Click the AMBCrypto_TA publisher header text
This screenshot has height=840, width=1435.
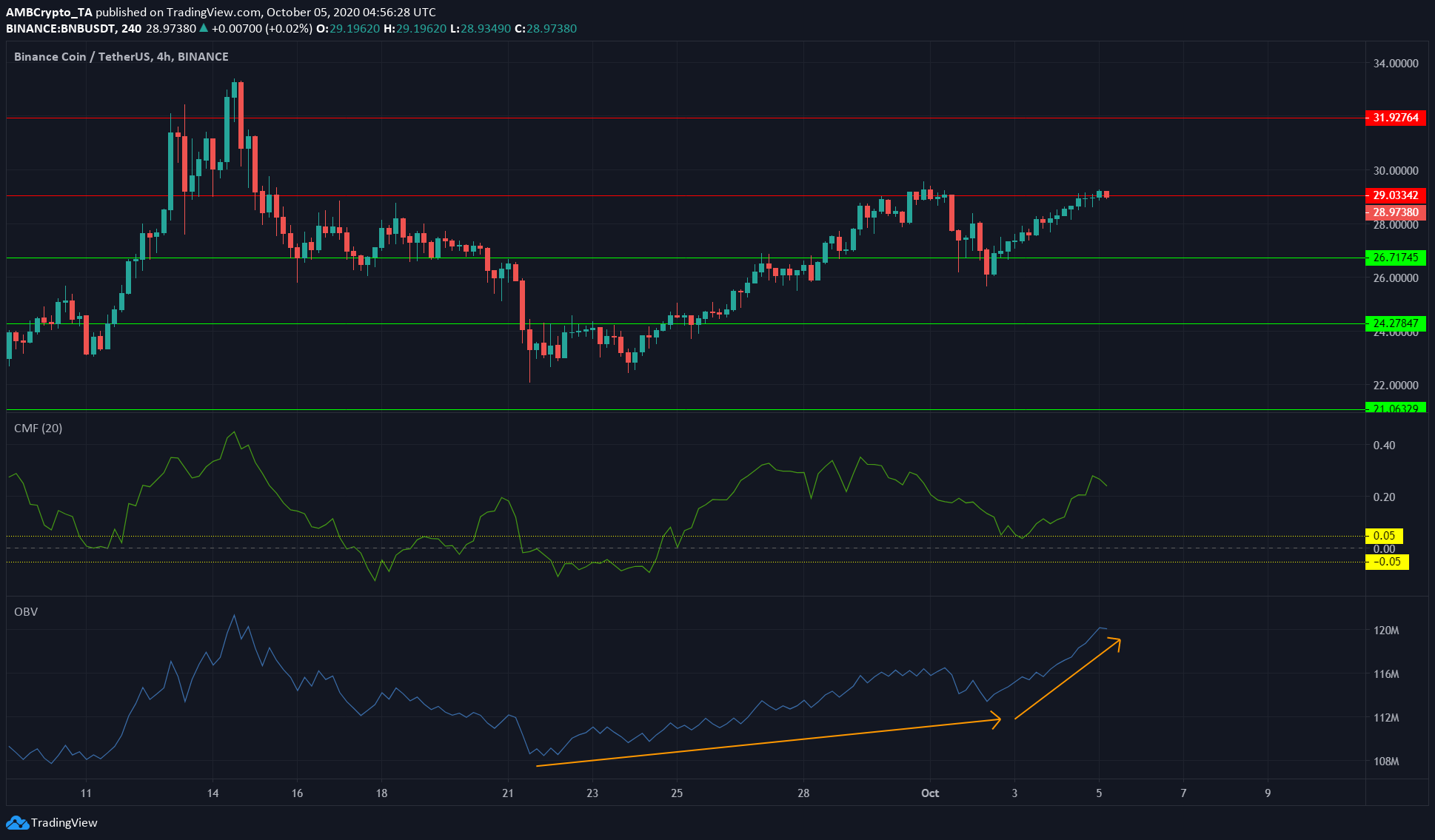(x=49, y=12)
